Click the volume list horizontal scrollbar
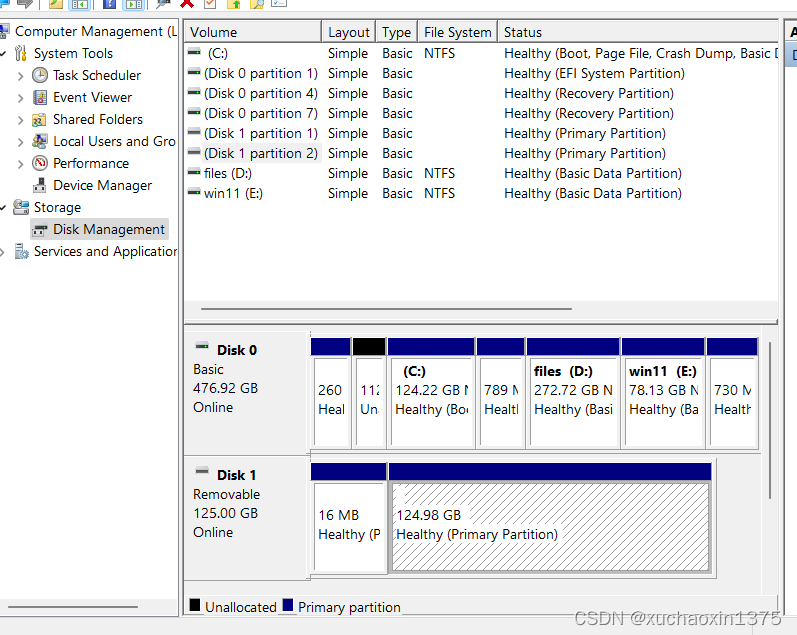 (x=400, y=310)
